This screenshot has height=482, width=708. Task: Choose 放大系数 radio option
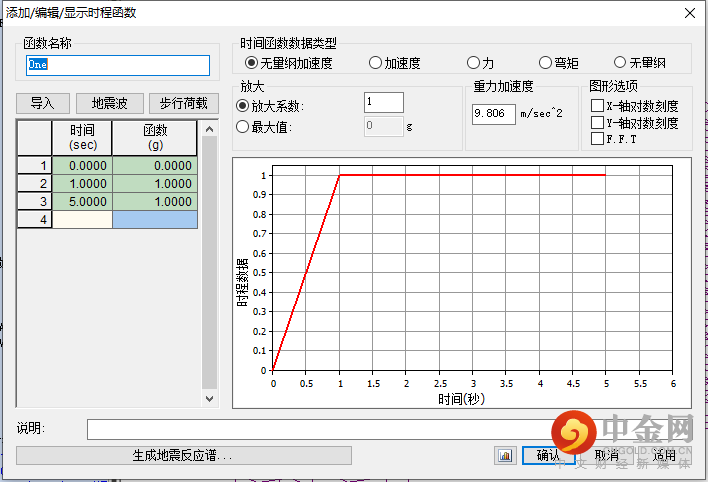(242, 106)
